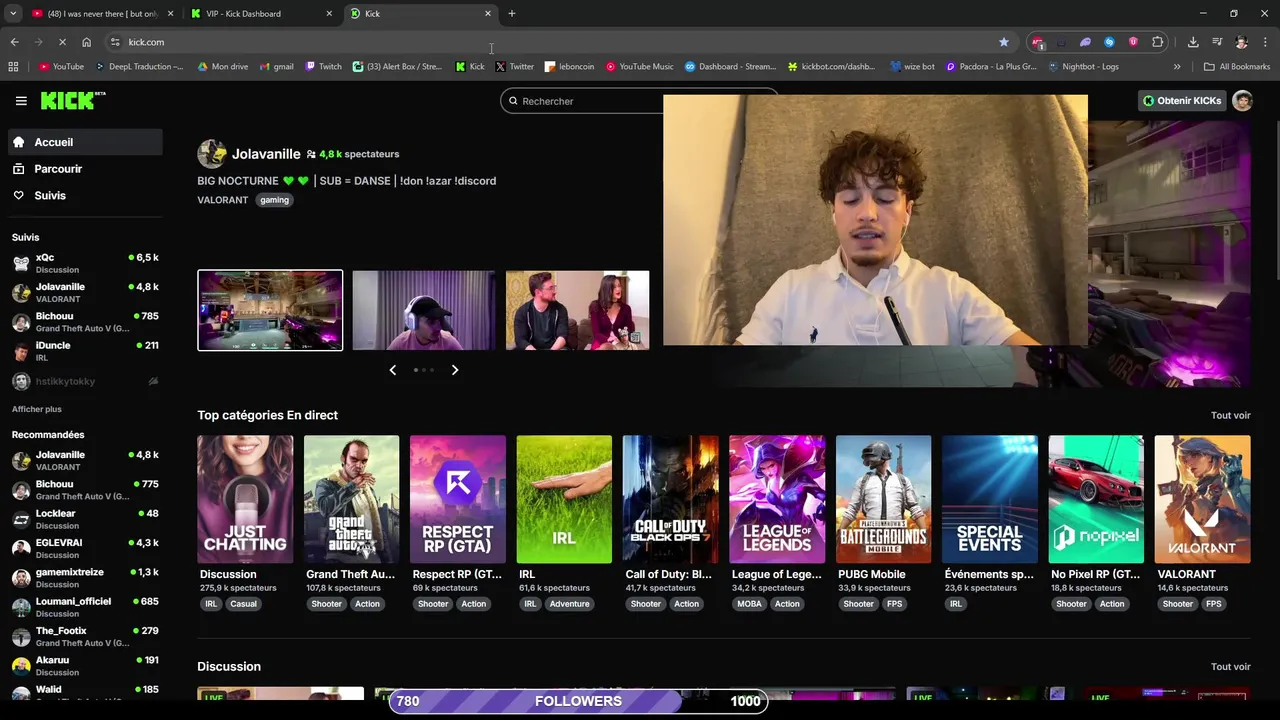Open the Twitch bookmark
The width and height of the screenshot is (1280, 720).
click(x=324, y=67)
